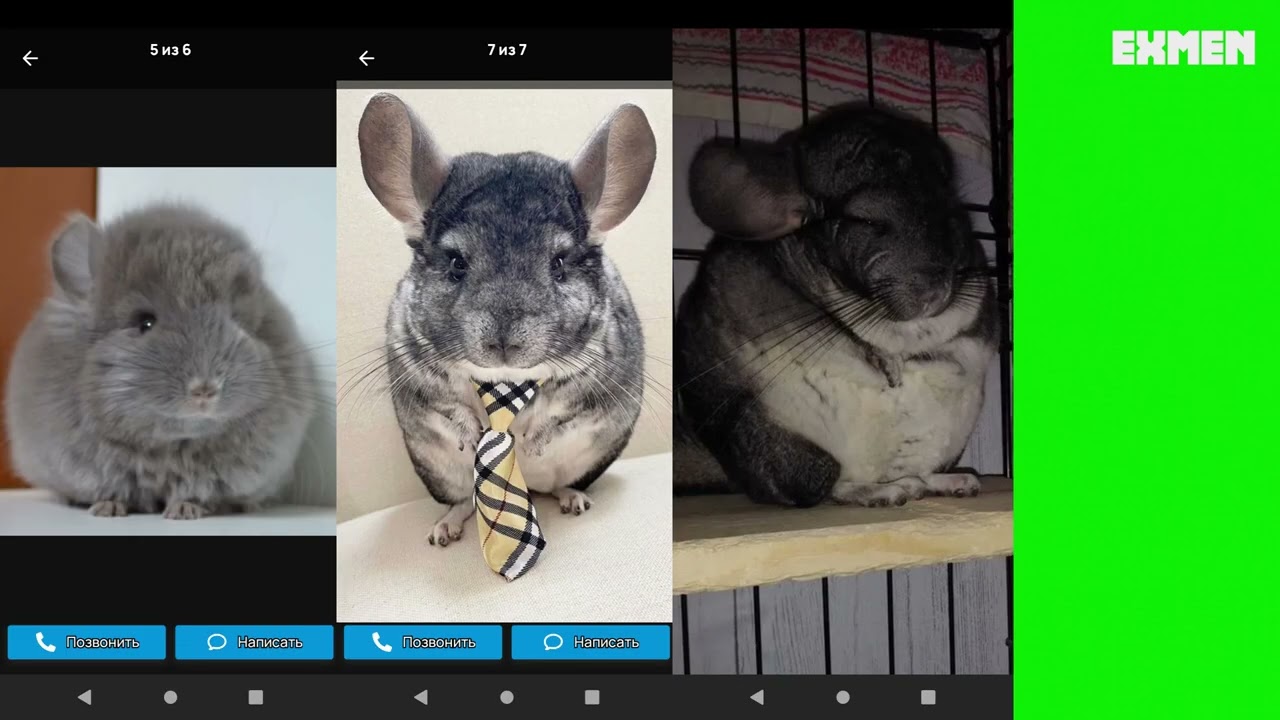Click the "7 из 7" photo counter

(507, 50)
